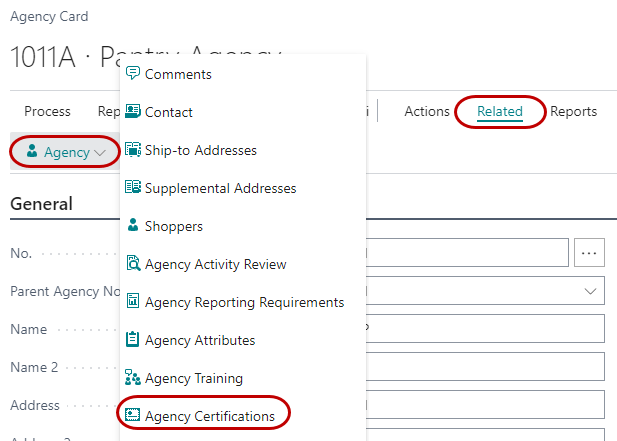Click the Contact card icon
This screenshot has height=441, width=617.
132,112
